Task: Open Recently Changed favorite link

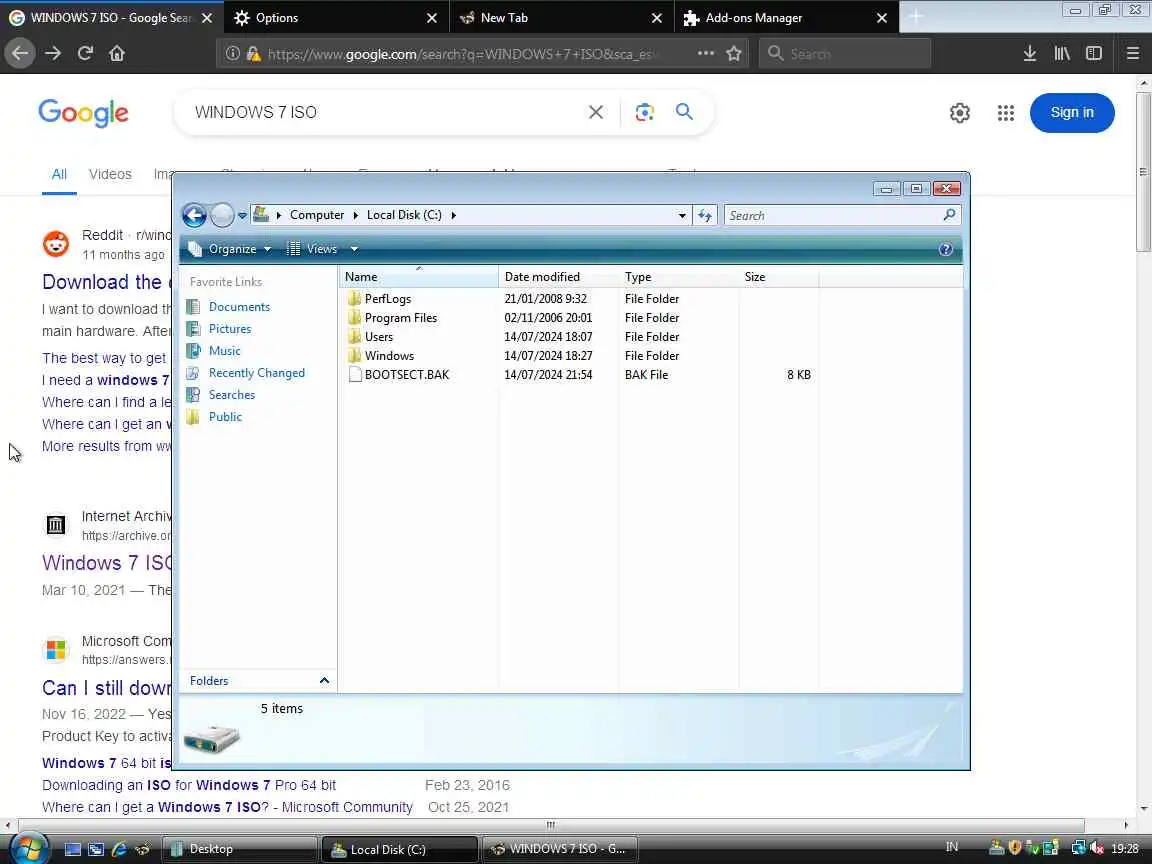Action: [256, 373]
